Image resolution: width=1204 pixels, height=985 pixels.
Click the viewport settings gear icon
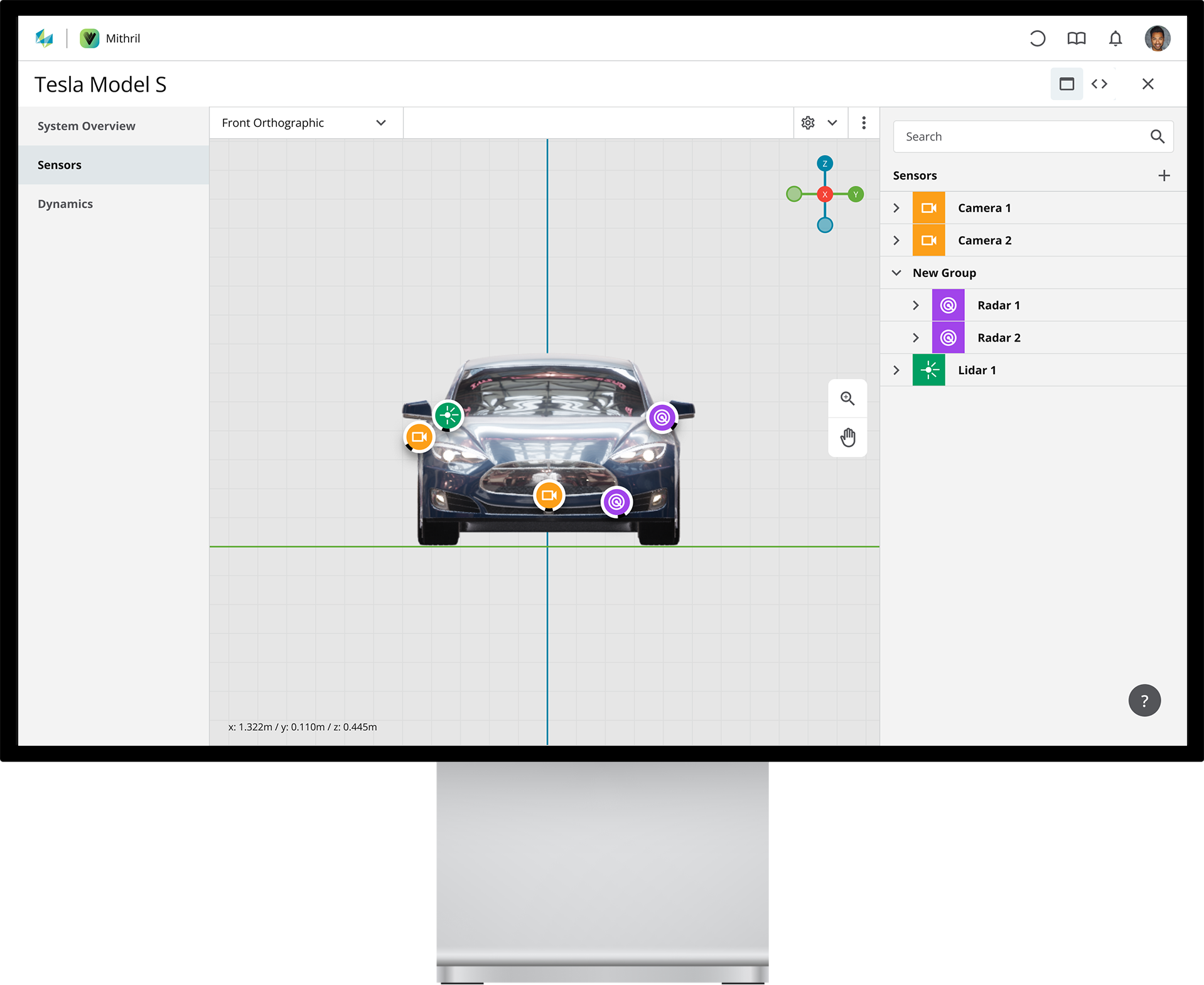pos(808,123)
